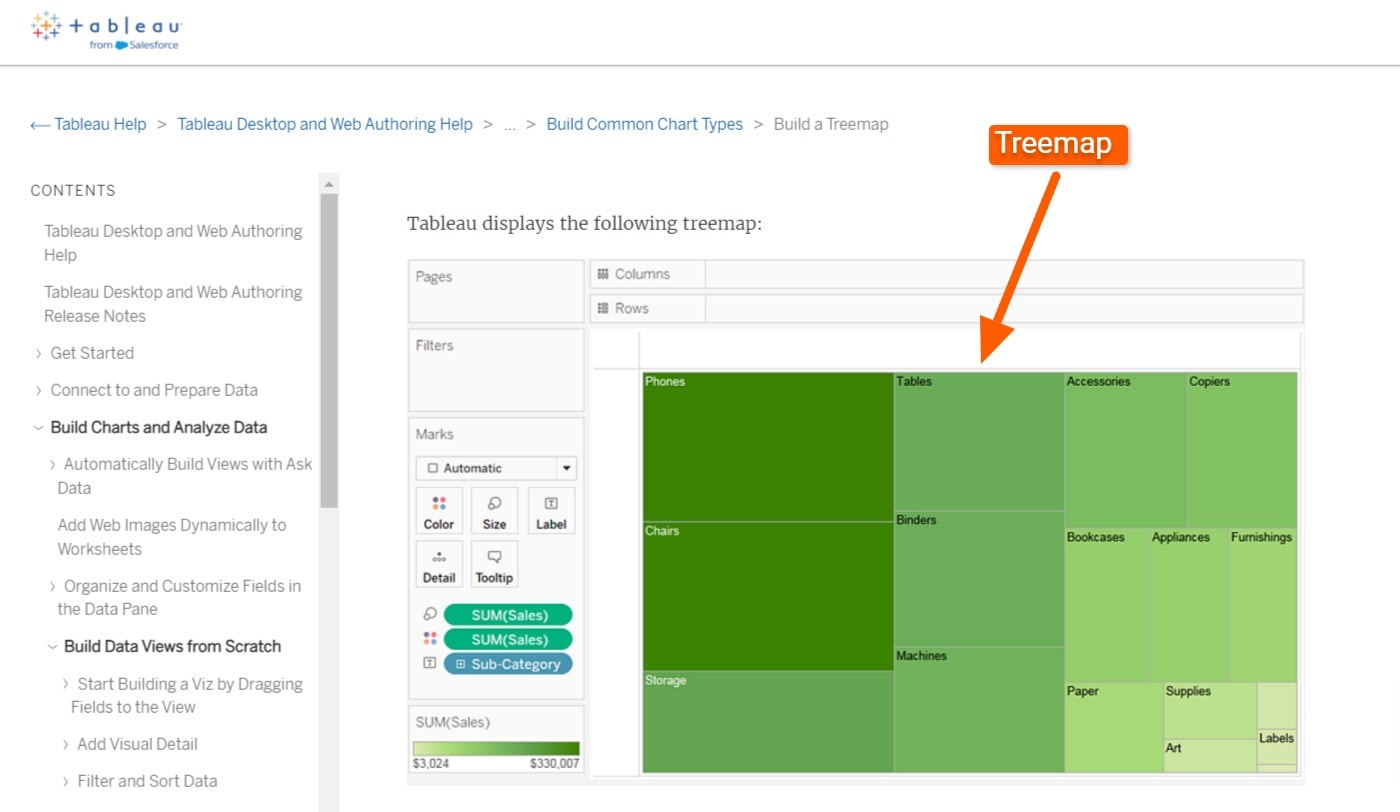Click the Copiers treemap rectangle

(x=1242, y=450)
